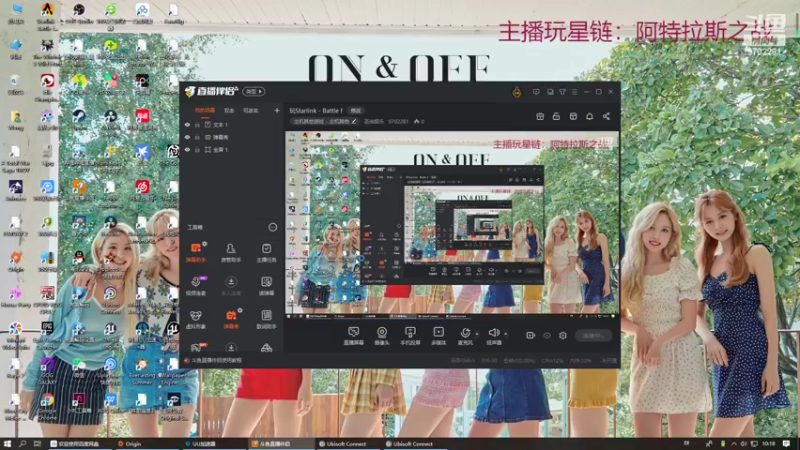Click the stream title 玩Starlink - Battle f
Screen dimensions: 800x450
click(316, 110)
